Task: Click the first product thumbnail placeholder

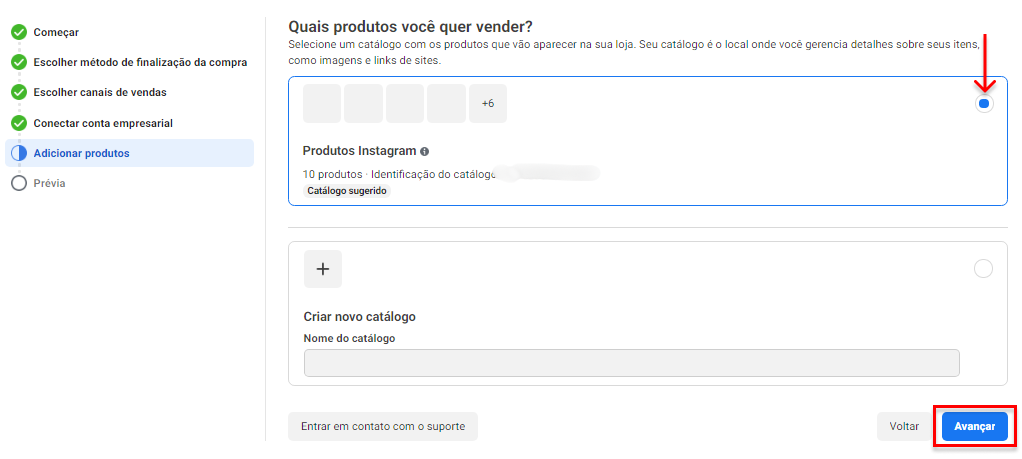Action: pyautogui.click(x=322, y=103)
